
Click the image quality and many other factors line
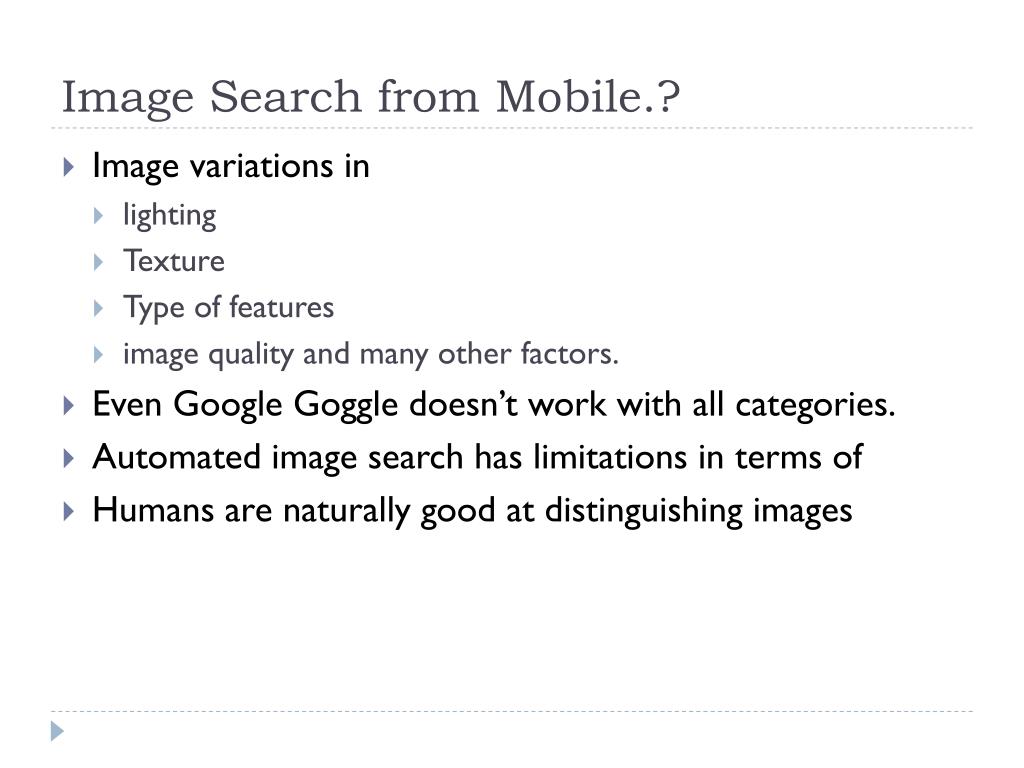coord(371,355)
